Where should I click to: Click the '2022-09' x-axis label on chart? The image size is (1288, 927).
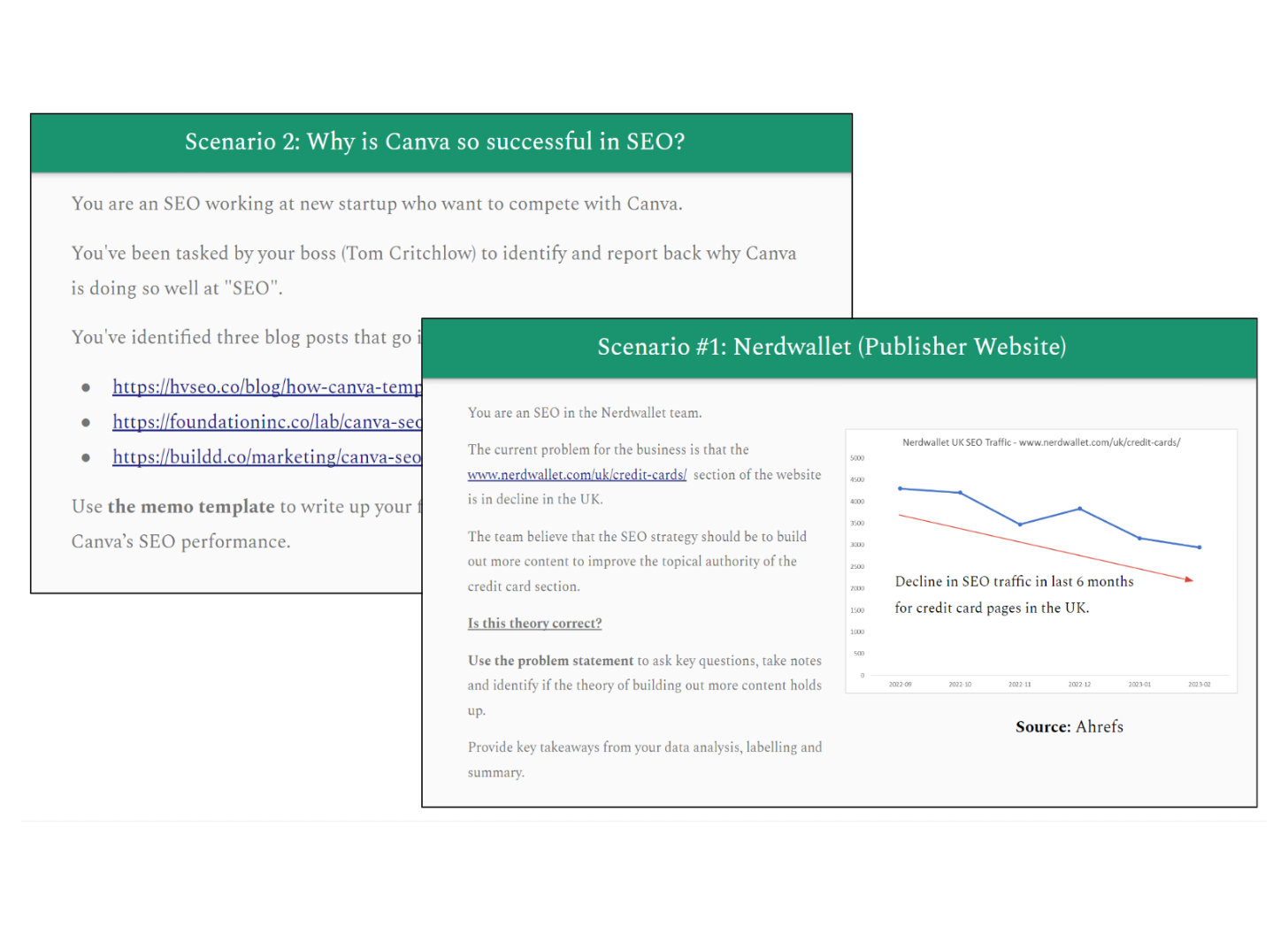point(900,685)
